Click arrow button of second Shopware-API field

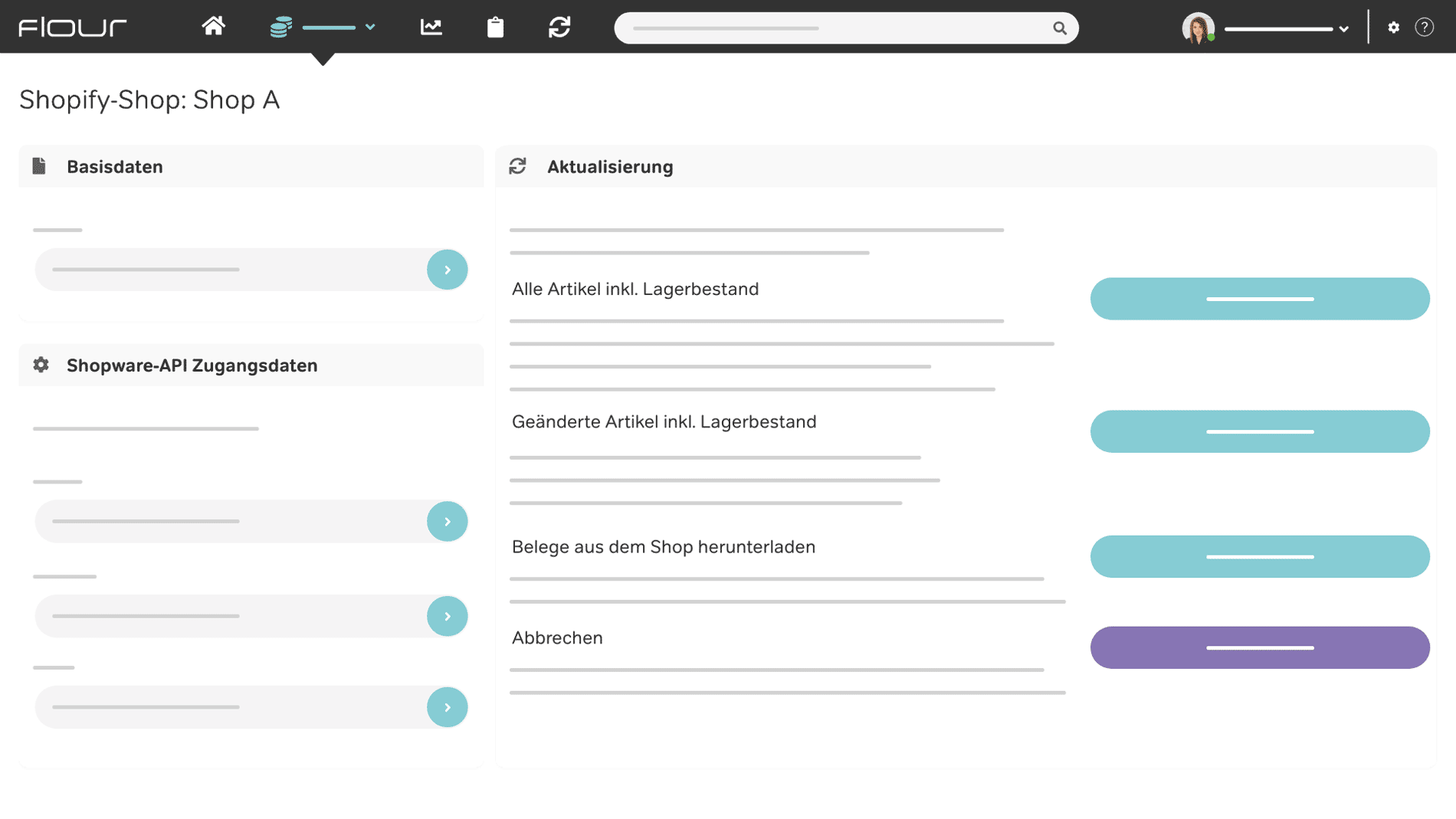pos(448,616)
